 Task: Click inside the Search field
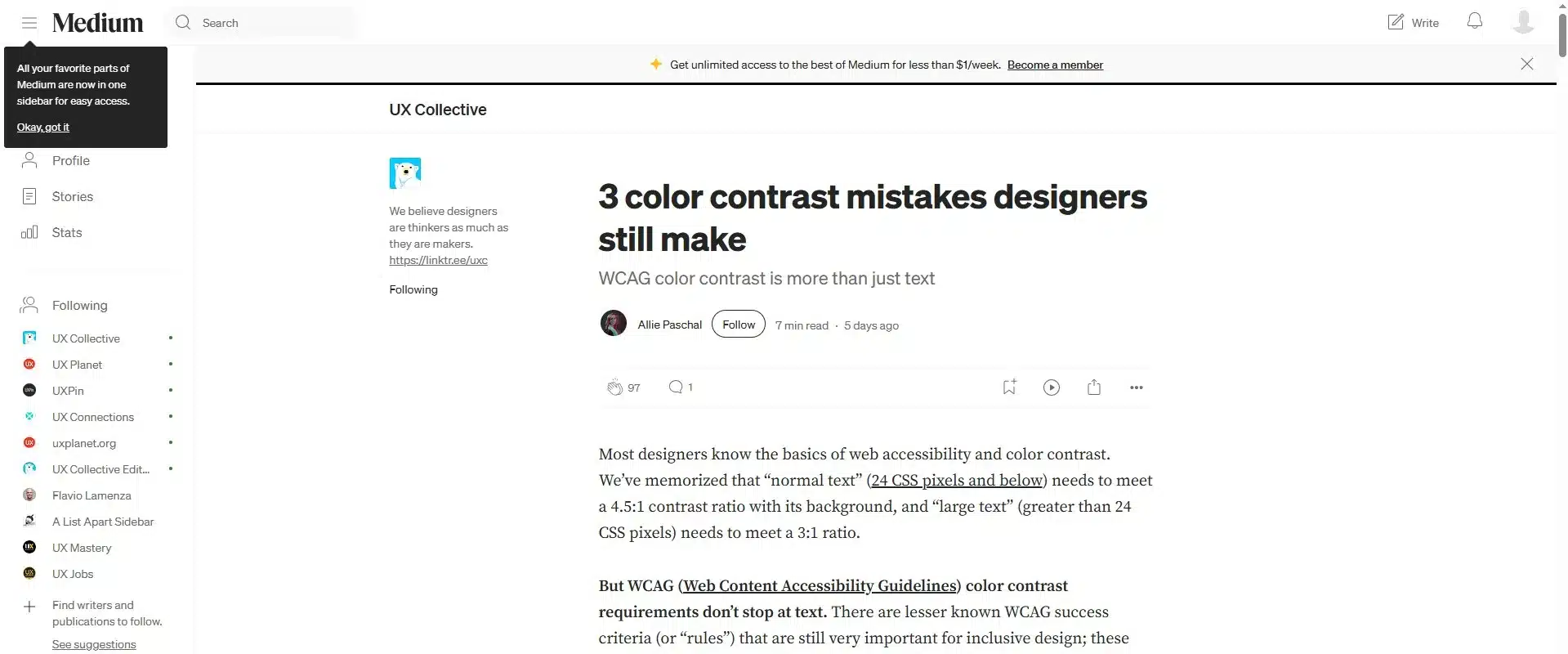tap(261, 22)
